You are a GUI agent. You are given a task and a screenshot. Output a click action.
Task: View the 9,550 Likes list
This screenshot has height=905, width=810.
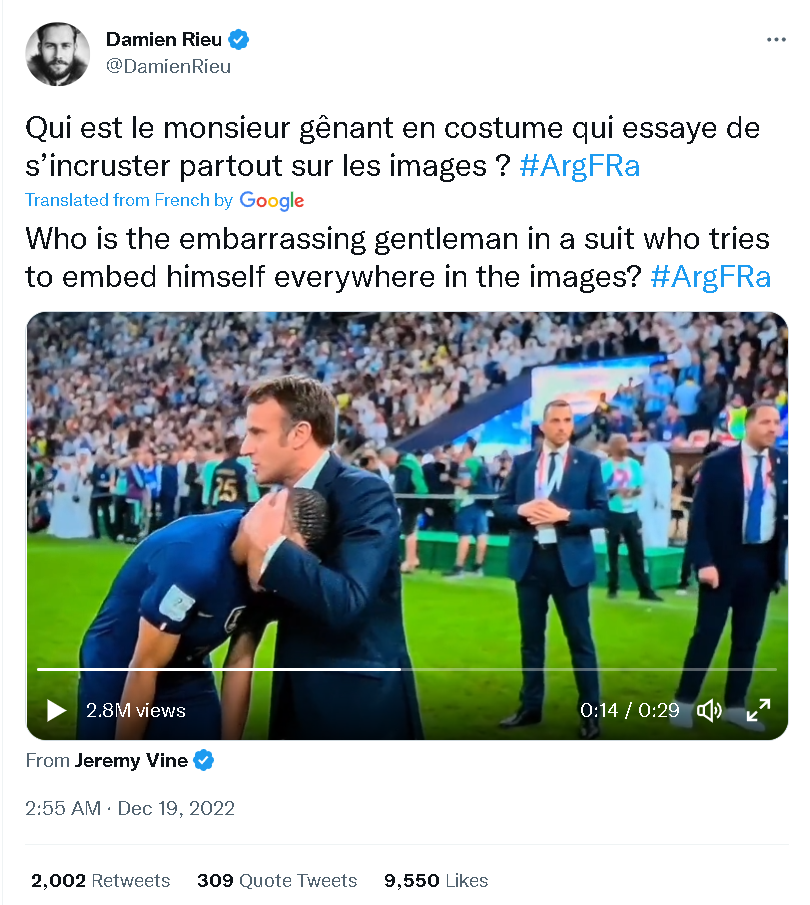click(436, 881)
